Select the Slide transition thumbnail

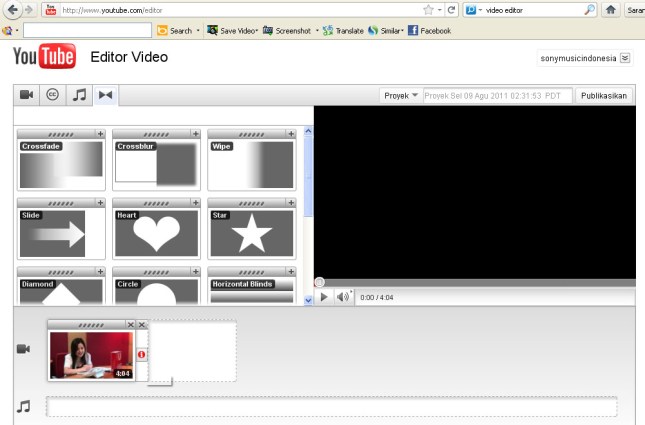[x=61, y=234]
